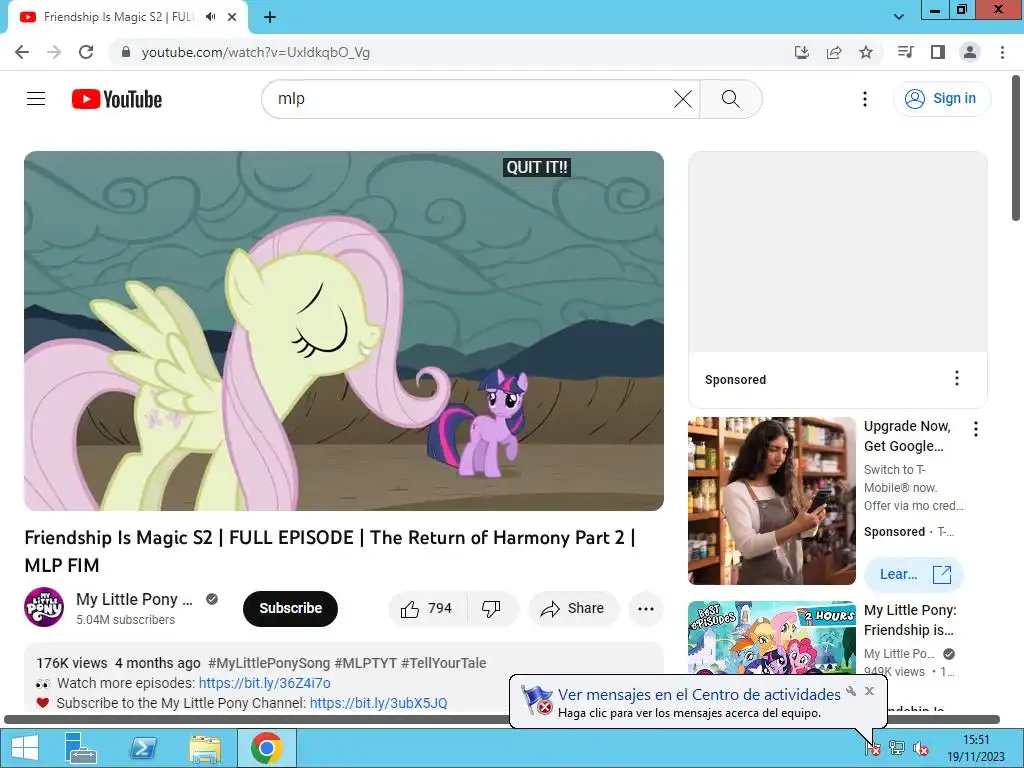Open the Chrome three-dot menu
The image size is (1024, 768).
pyautogui.click(x=1002, y=52)
